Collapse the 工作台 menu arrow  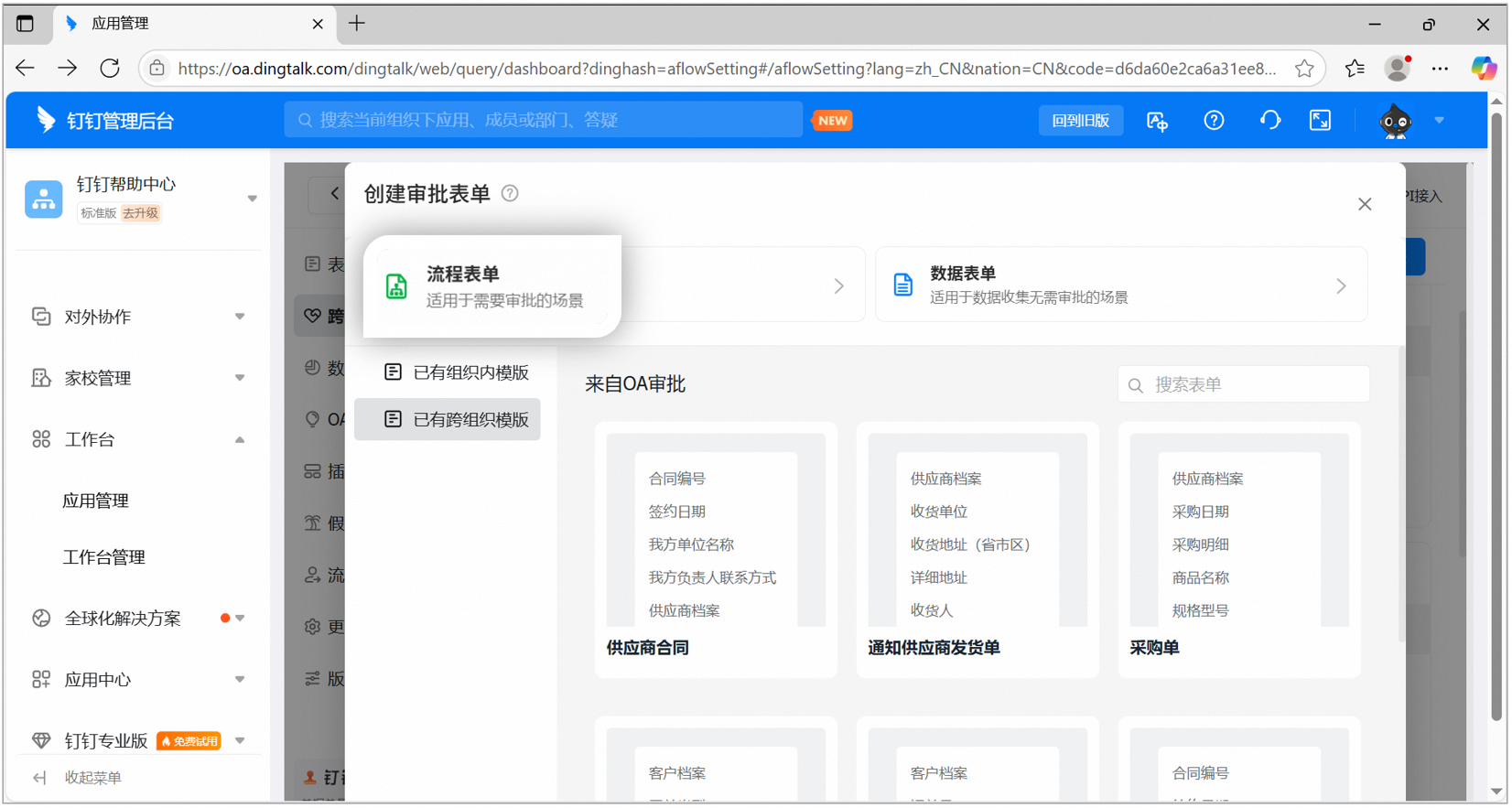[x=240, y=439]
